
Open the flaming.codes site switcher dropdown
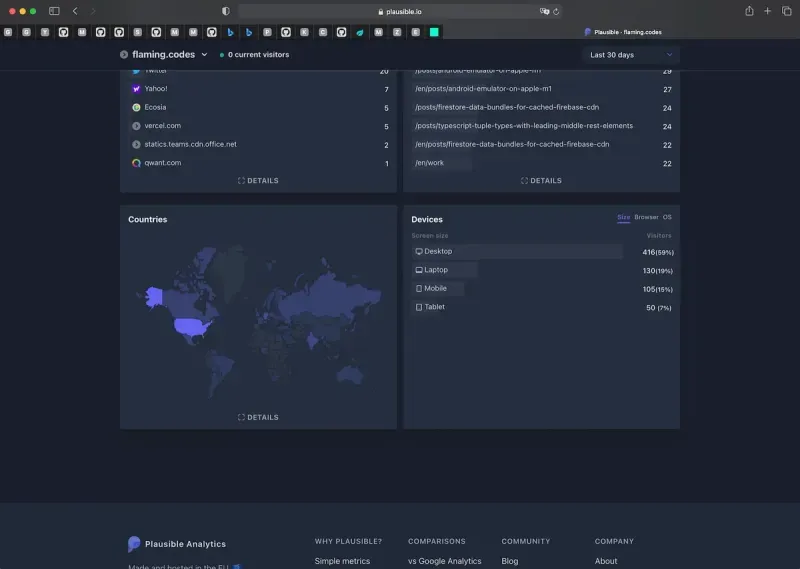click(x=164, y=55)
